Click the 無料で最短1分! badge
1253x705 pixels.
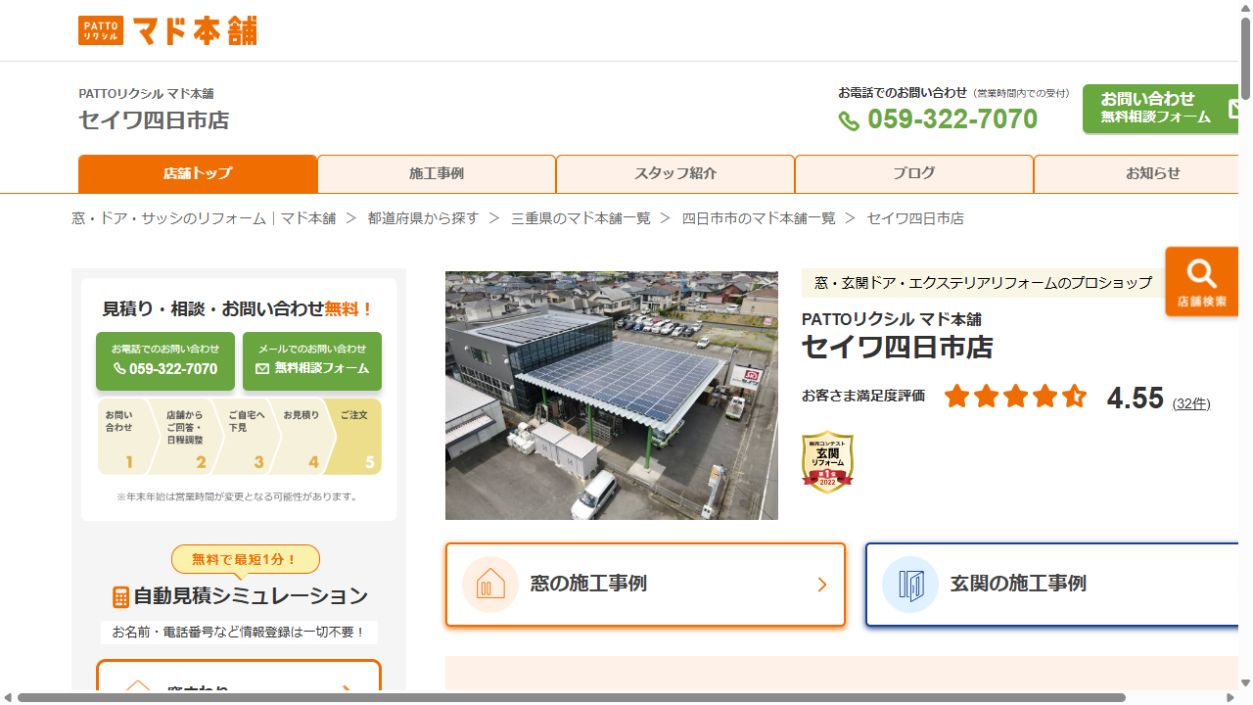(x=246, y=559)
